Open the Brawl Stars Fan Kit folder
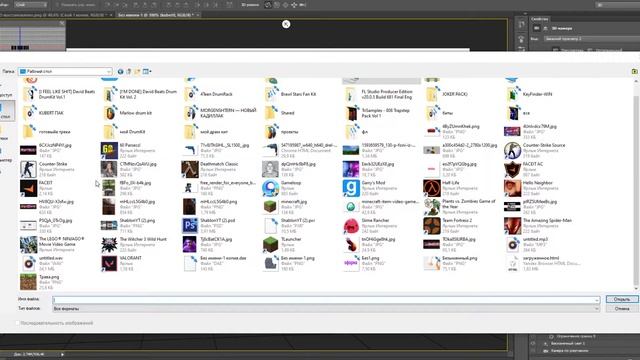Viewport: 640px width, 360px height. tap(290, 94)
